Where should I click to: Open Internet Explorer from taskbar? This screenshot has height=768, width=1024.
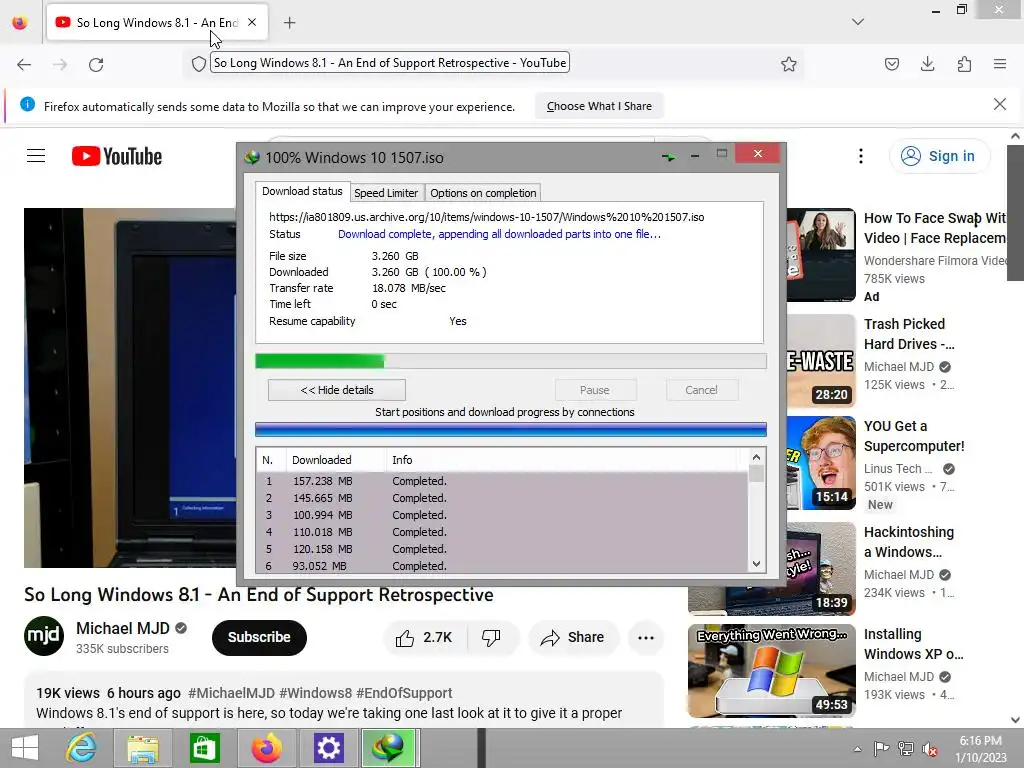point(82,748)
